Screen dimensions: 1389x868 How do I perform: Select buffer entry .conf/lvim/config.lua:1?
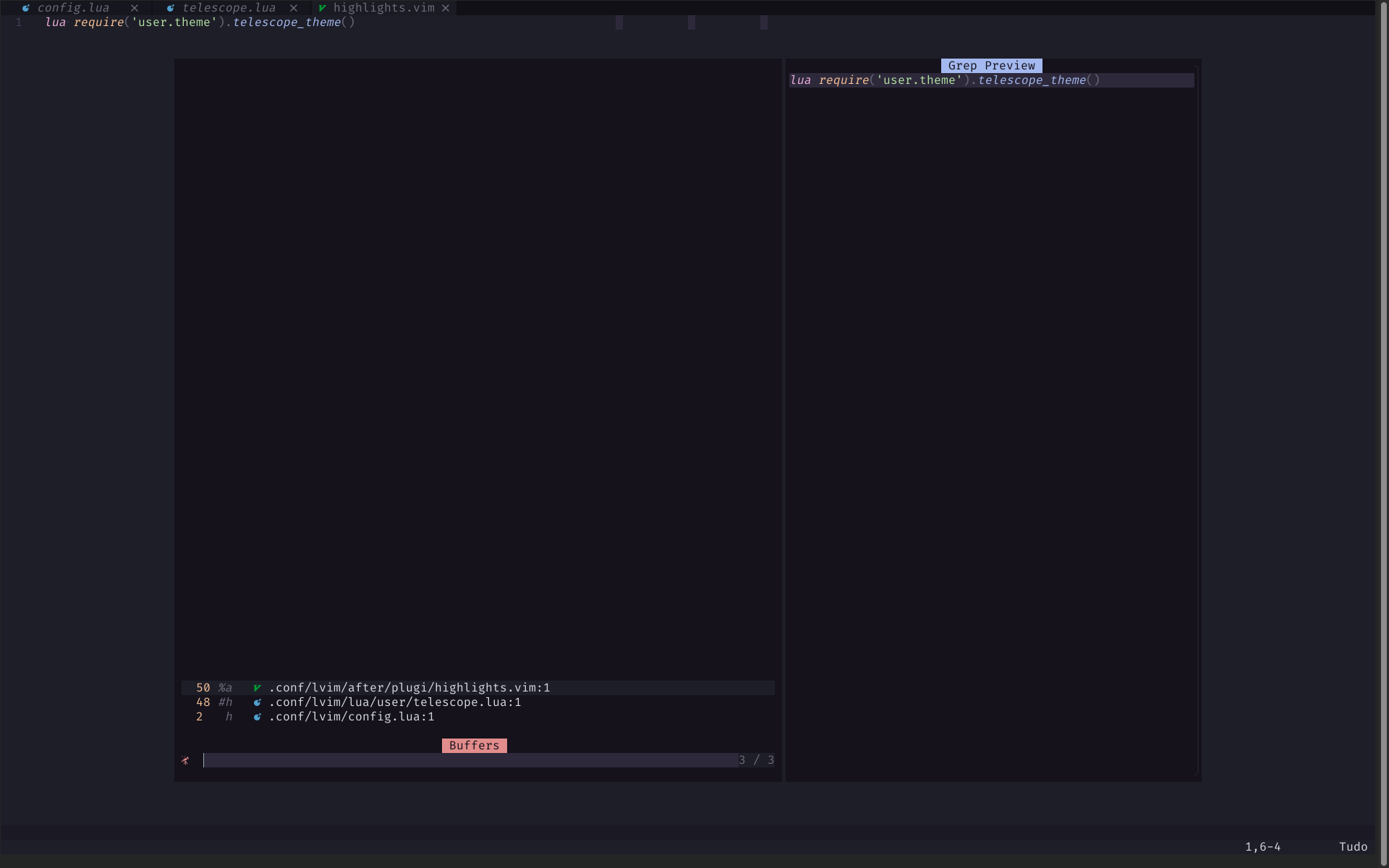coord(352,717)
